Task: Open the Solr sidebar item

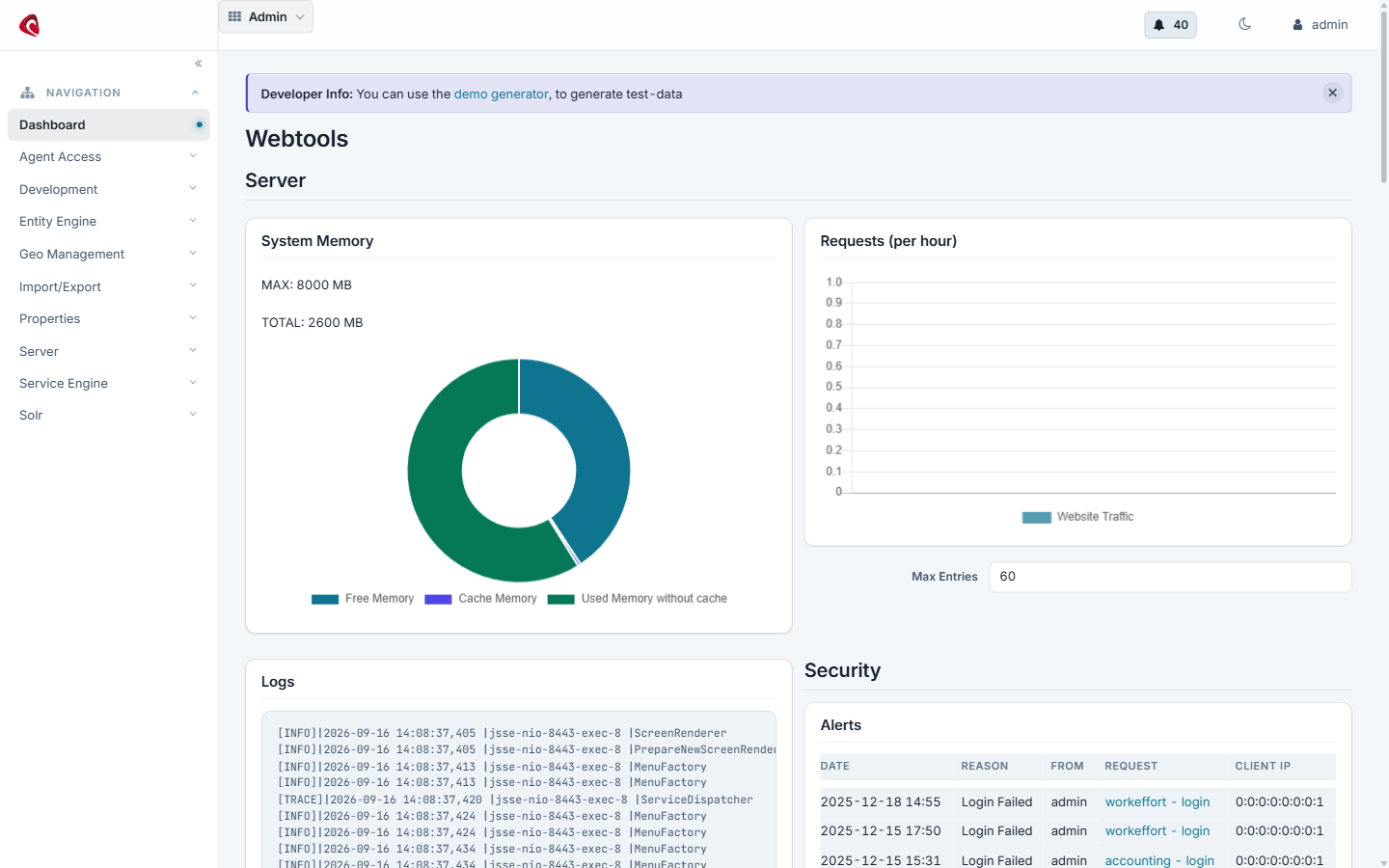Action: click(108, 416)
